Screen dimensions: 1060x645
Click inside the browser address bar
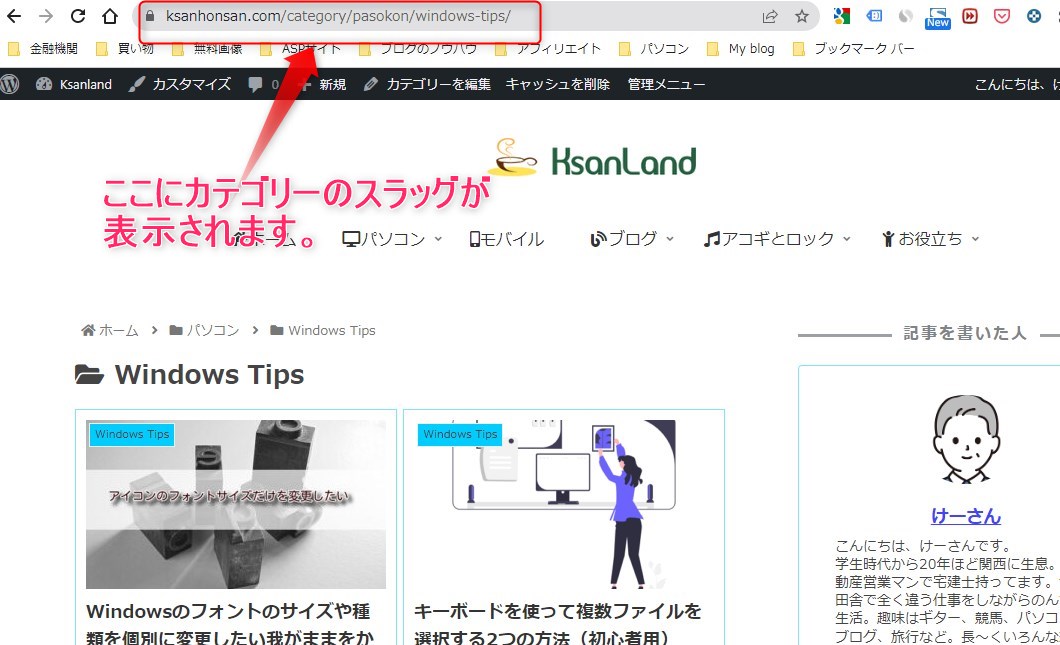click(400, 16)
